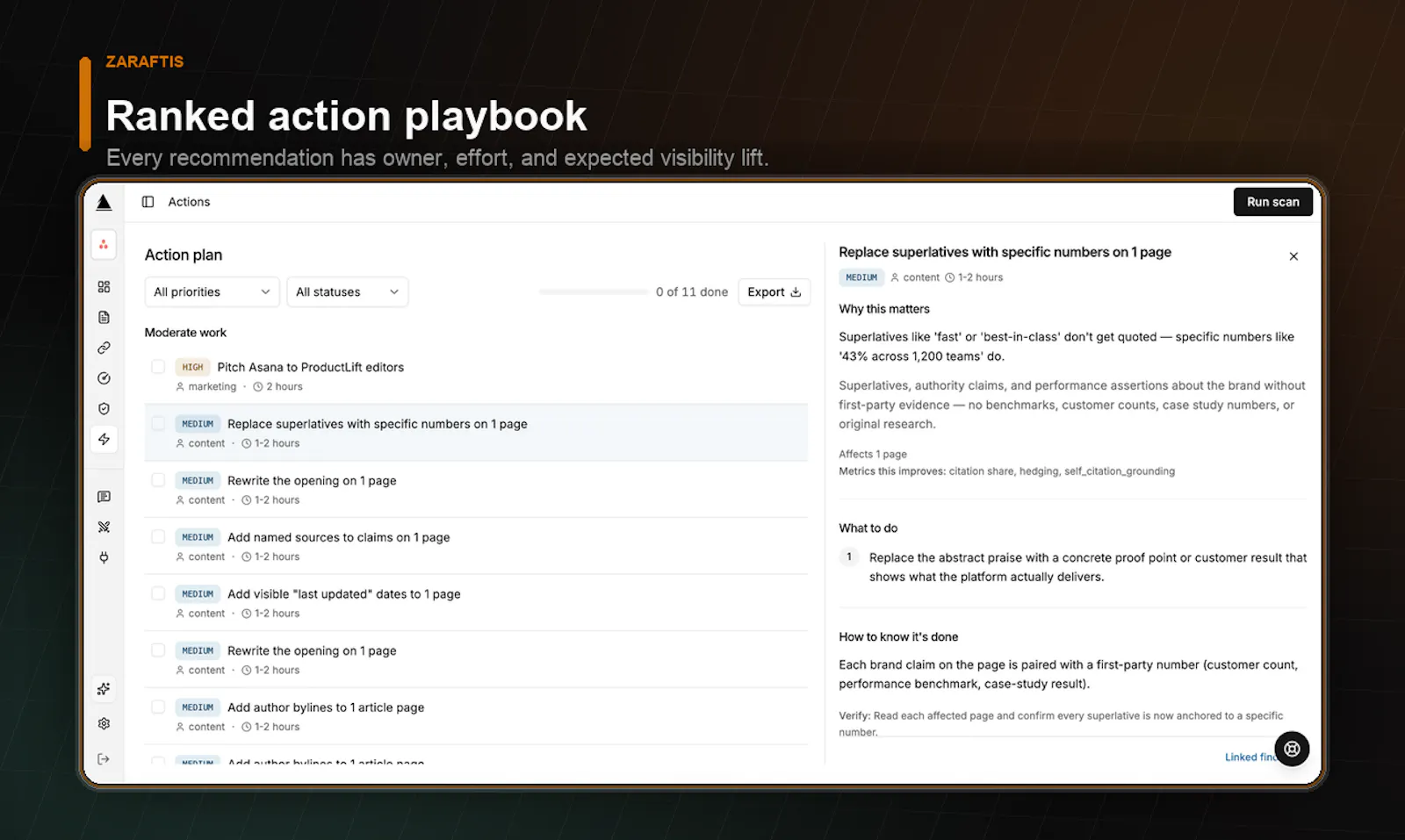
Task: Open the message note icon in the sidebar
Action: tap(104, 497)
